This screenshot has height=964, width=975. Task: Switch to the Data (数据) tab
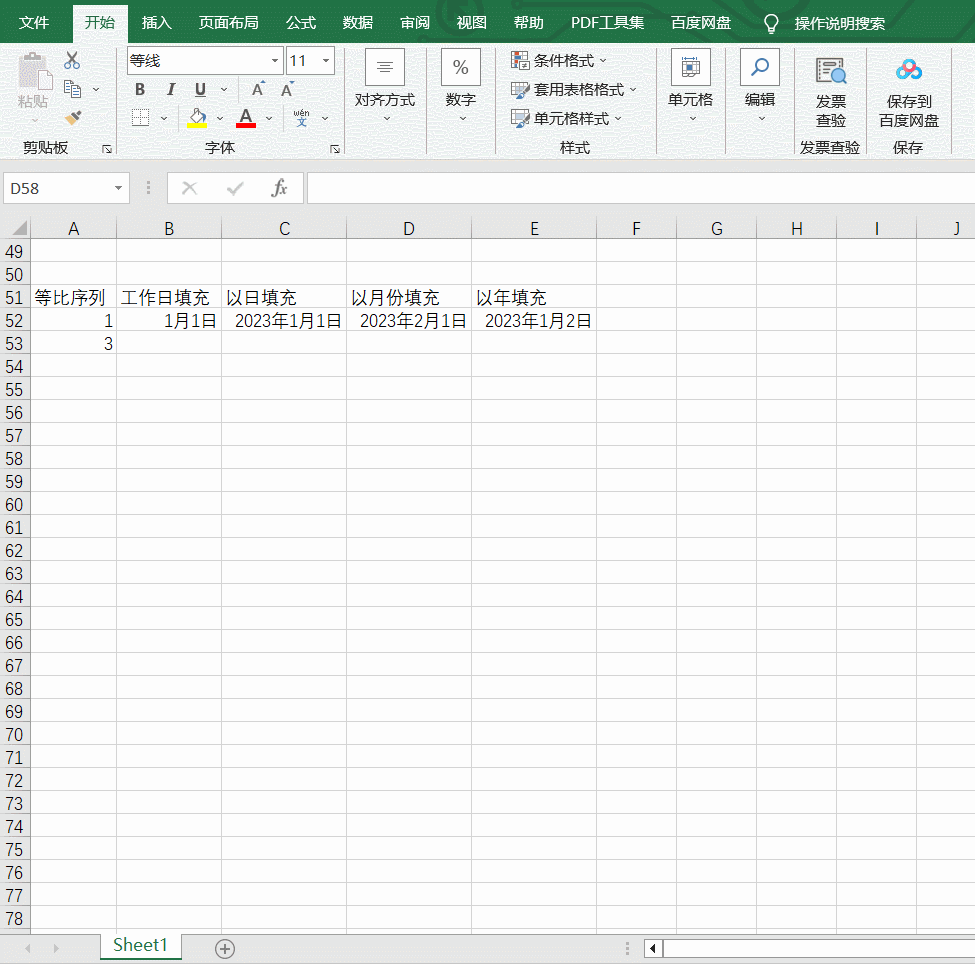(x=358, y=23)
